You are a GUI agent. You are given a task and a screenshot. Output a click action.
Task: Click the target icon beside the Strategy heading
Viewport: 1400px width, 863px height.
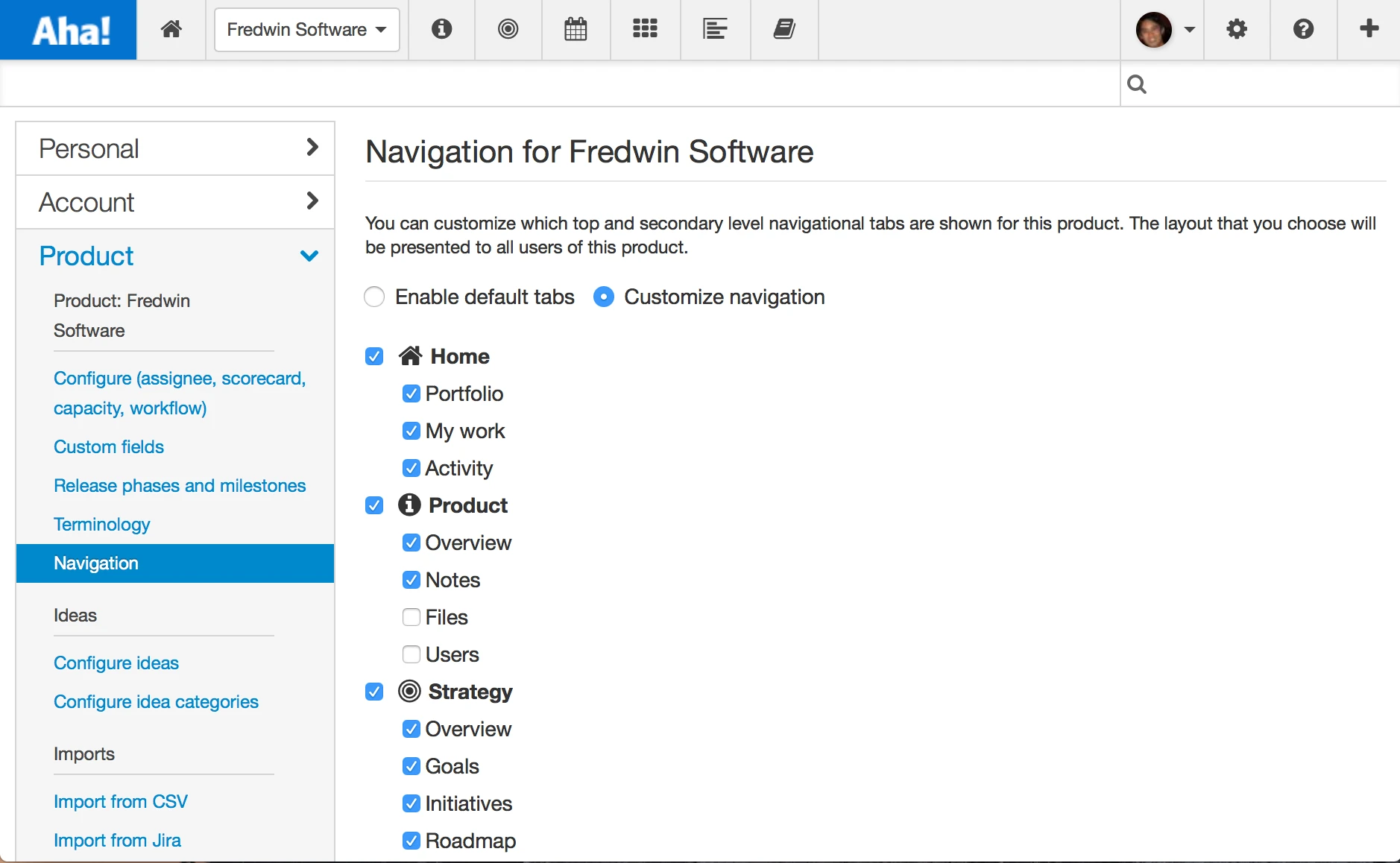(x=409, y=691)
